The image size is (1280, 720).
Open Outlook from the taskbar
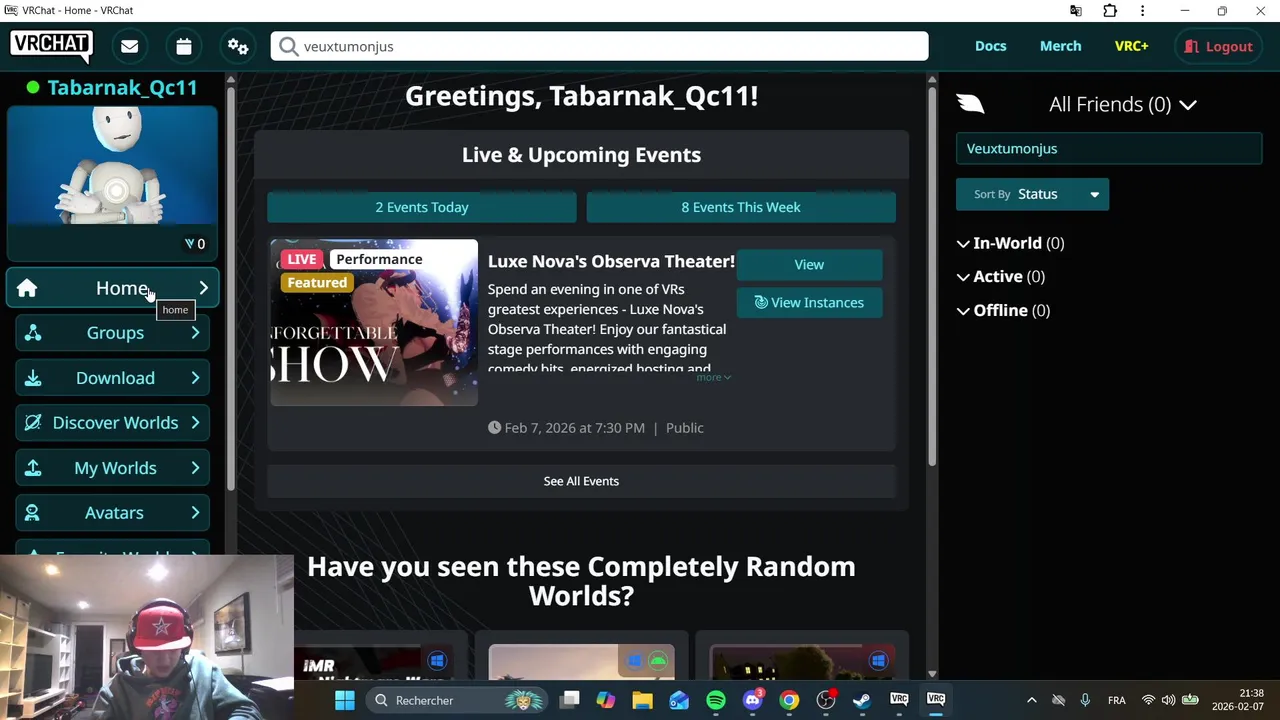tap(679, 700)
